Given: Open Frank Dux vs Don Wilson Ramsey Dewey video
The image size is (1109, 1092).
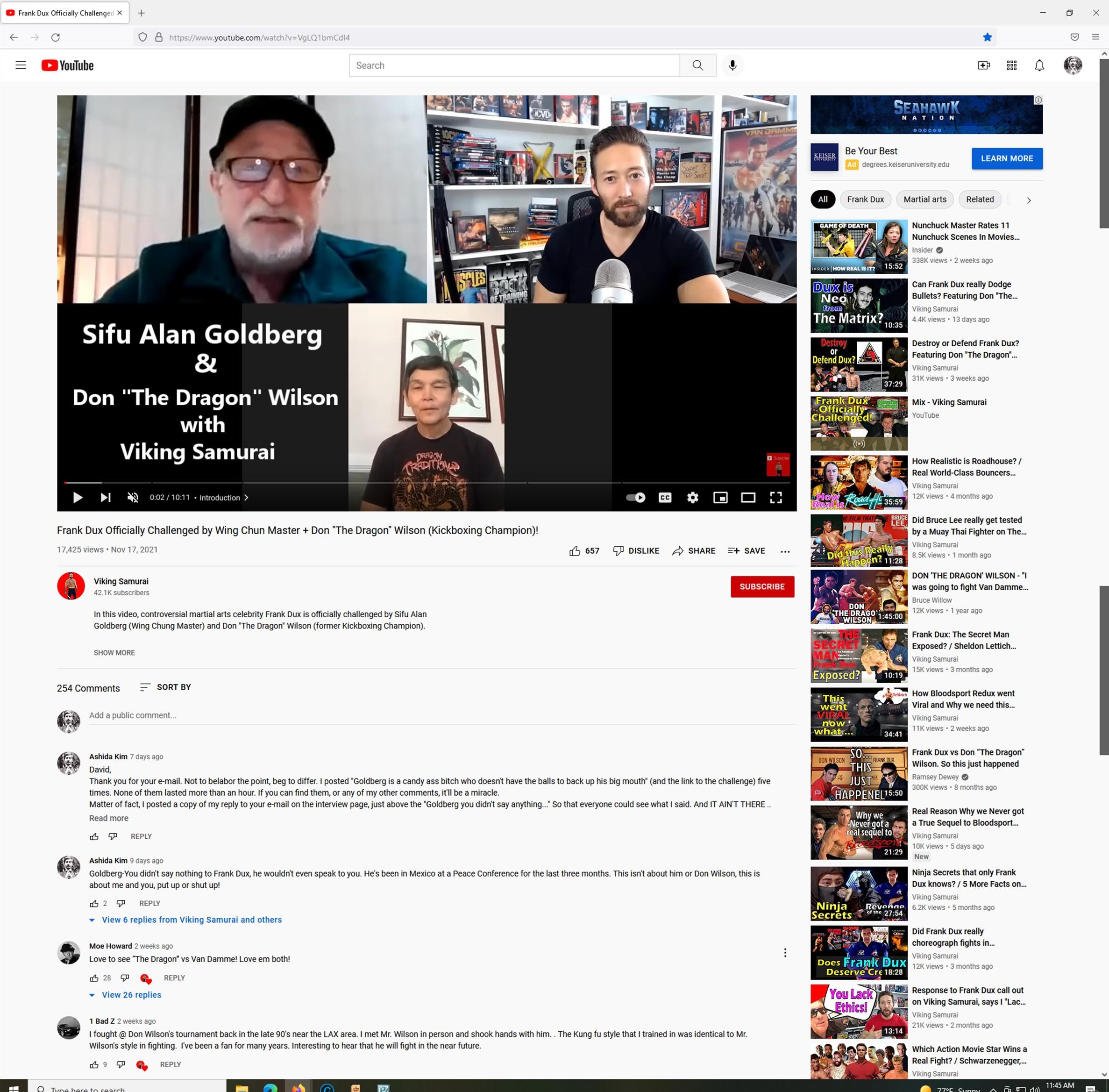Looking at the screenshot, I should 968,757.
